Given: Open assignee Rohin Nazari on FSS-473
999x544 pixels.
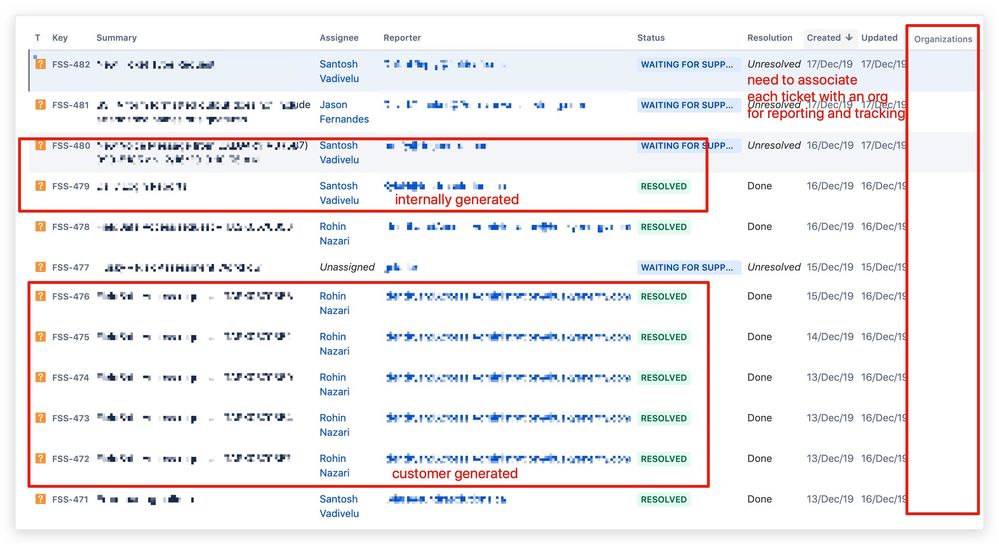Looking at the screenshot, I should coord(334,425).
